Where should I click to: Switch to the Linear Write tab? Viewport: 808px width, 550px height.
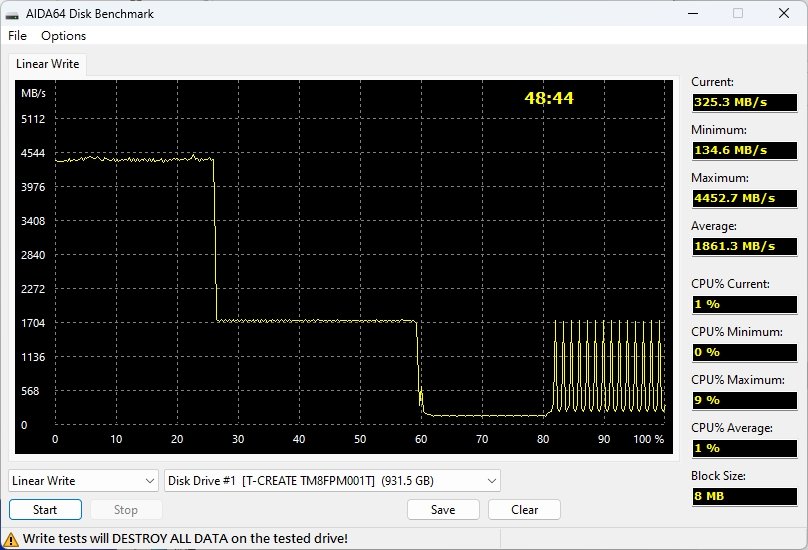pos(48,64)
